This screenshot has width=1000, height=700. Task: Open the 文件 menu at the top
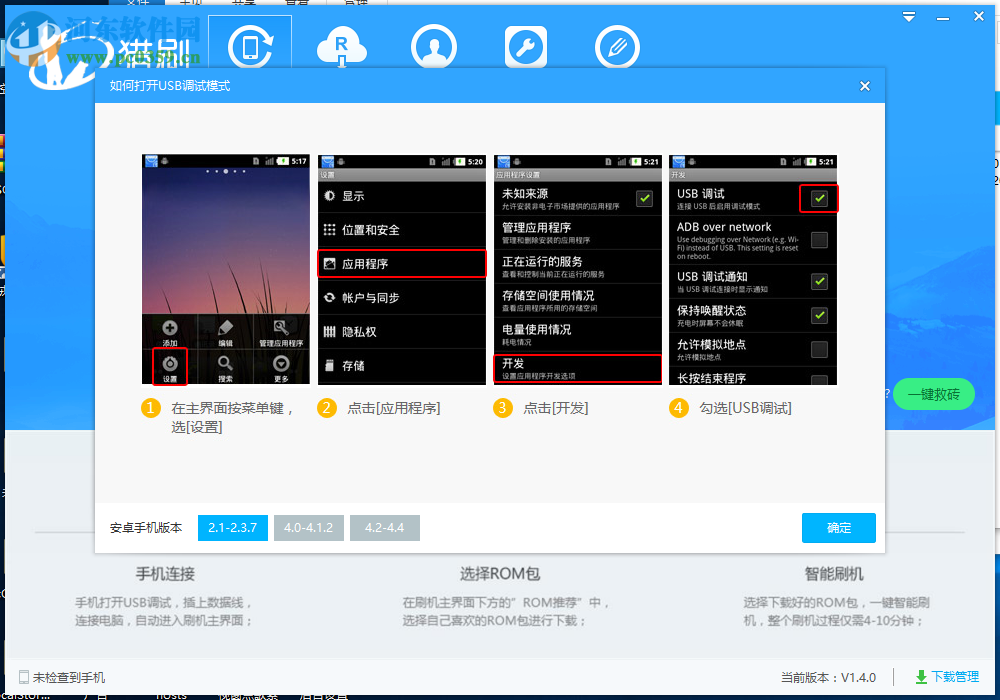pyautogui.click(x=138, y=4)
